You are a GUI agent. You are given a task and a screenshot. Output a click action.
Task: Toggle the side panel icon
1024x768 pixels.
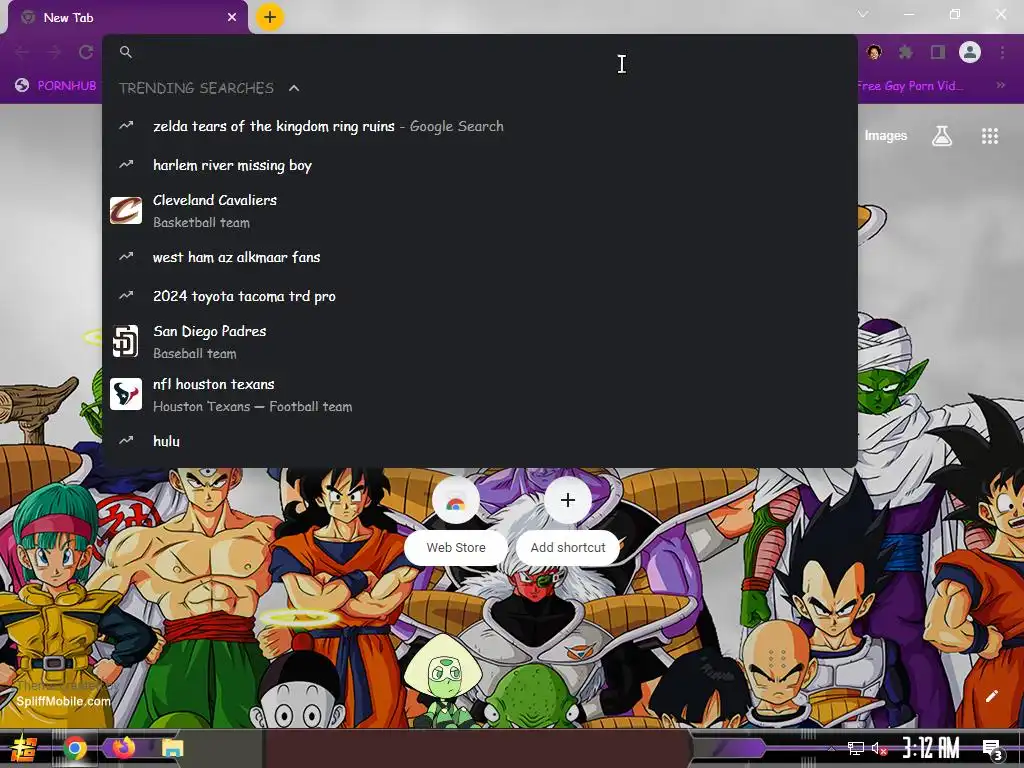point(938,52)
